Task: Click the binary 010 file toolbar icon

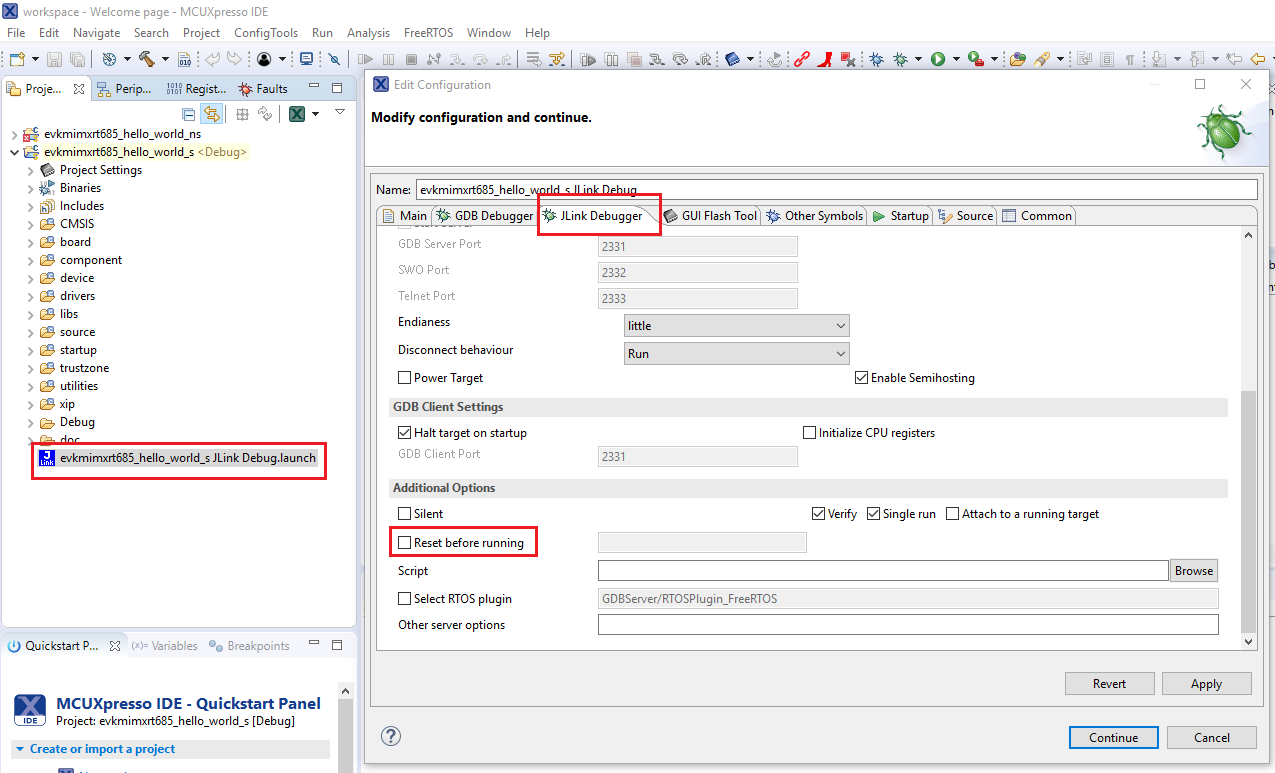Action: point(184,59)
